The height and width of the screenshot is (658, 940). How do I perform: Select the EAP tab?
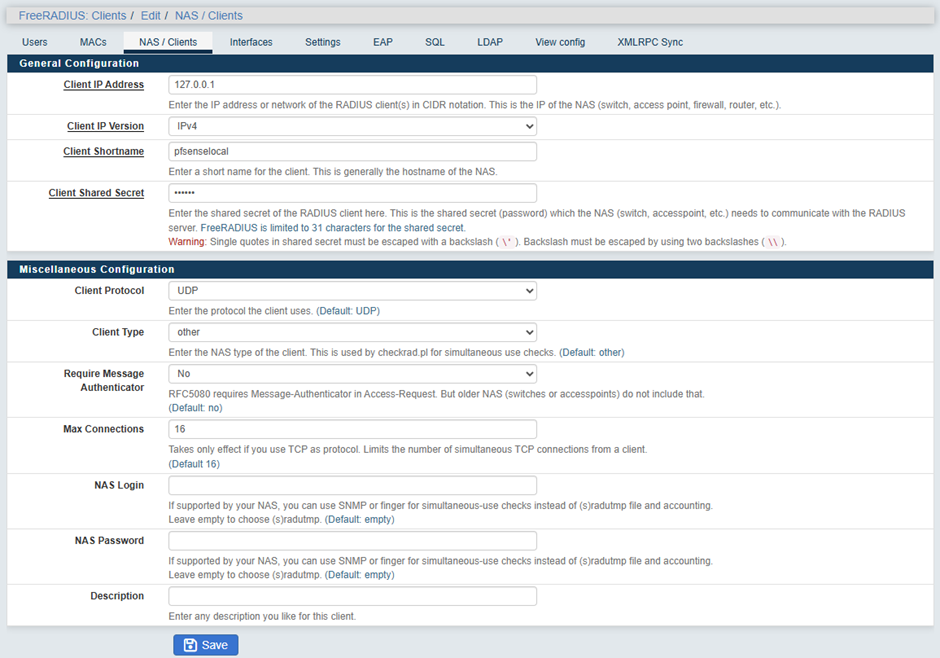pos(382,42)
